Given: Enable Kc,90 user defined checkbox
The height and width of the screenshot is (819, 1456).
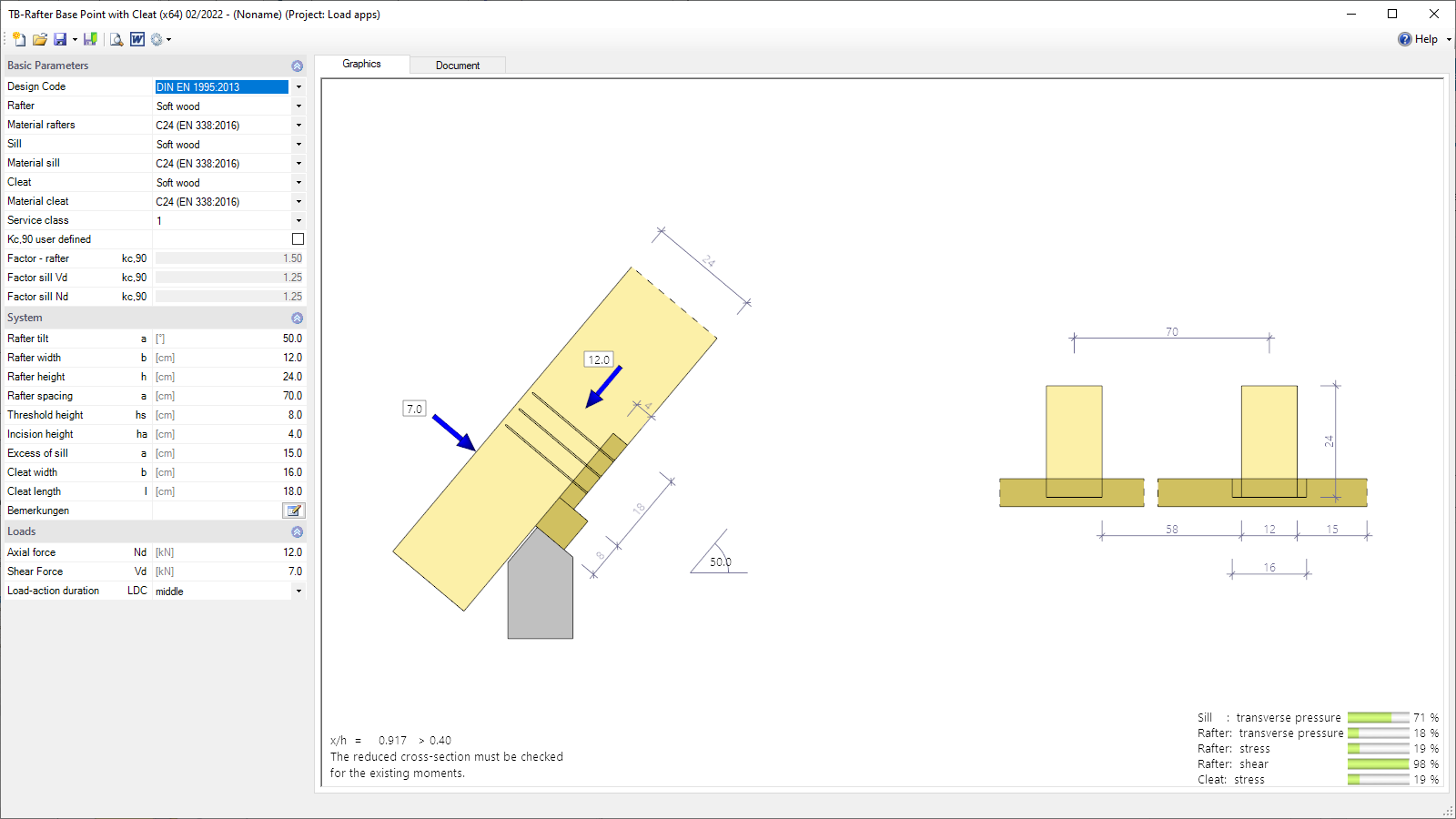Looking at the screenshot, I should pos(298,239).
